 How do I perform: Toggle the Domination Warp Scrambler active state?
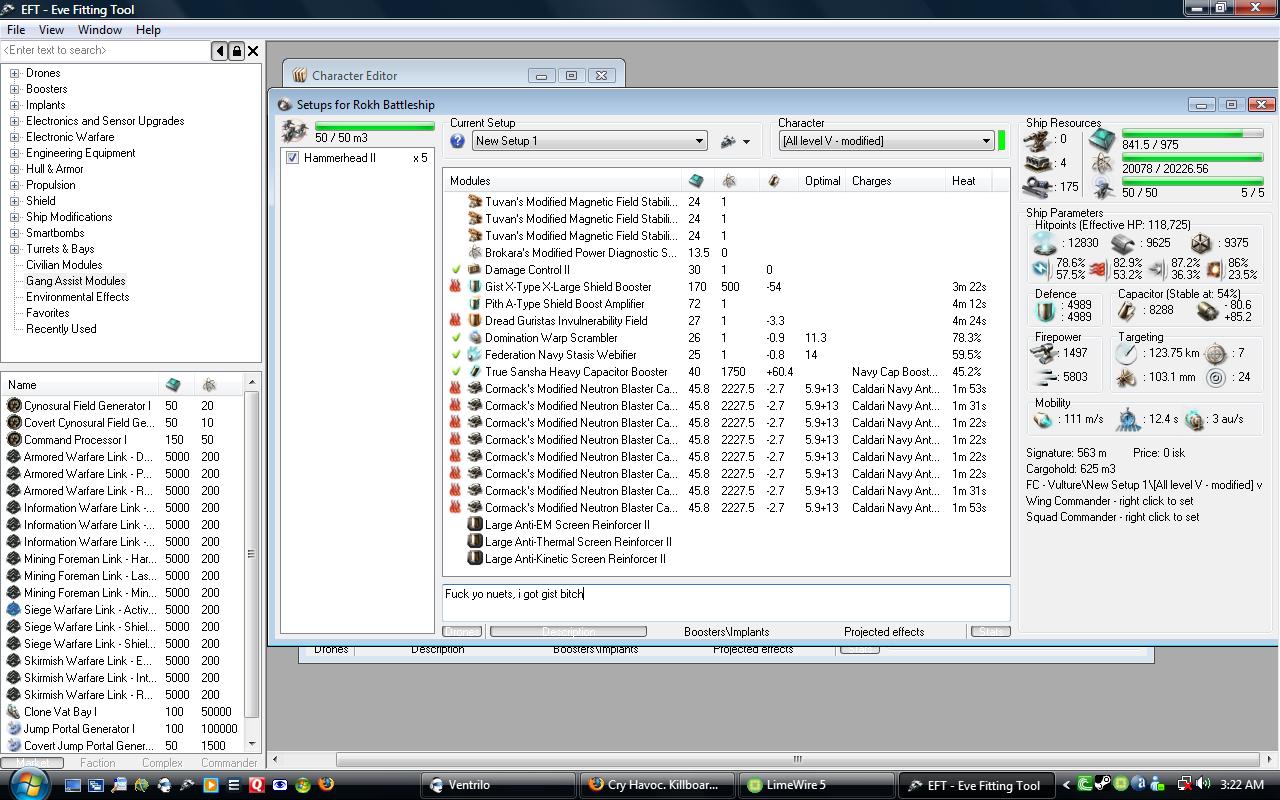[x=457, y=338]
